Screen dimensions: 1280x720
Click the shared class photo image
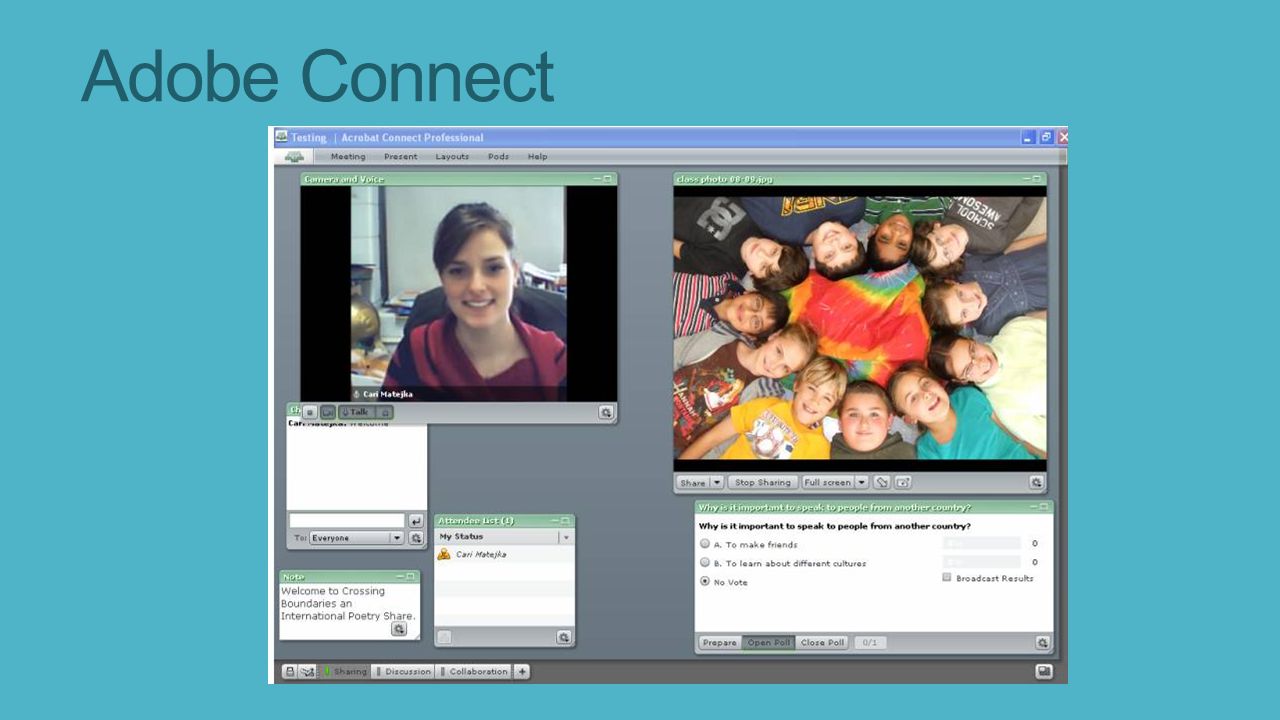pyautogui.click(x=860, y=328)
